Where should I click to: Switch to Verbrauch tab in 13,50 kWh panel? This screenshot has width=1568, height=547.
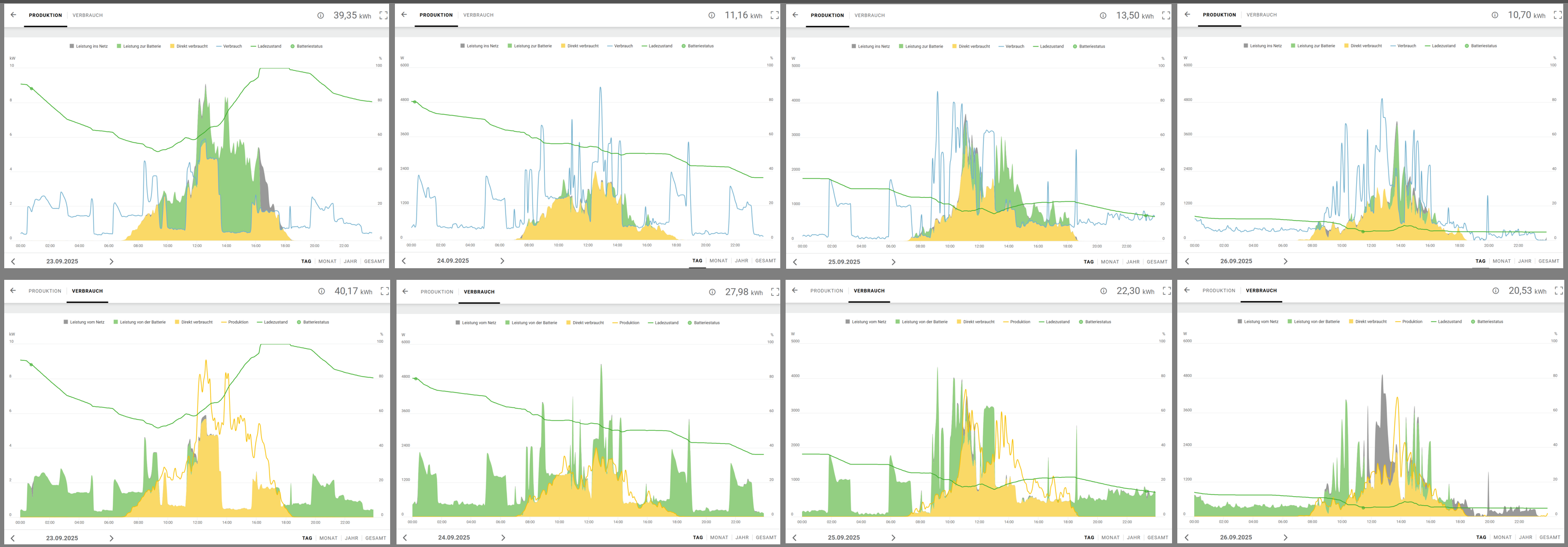point(869,15)
